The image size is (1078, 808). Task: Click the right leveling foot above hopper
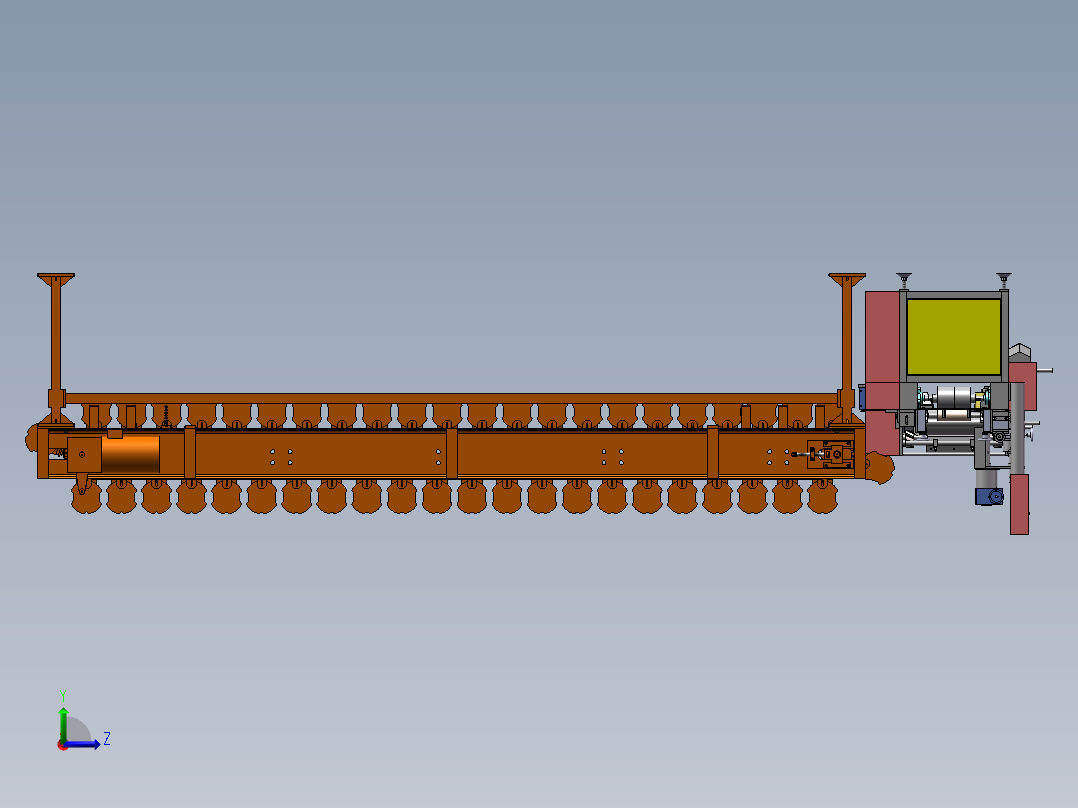tap(1004, 279)
